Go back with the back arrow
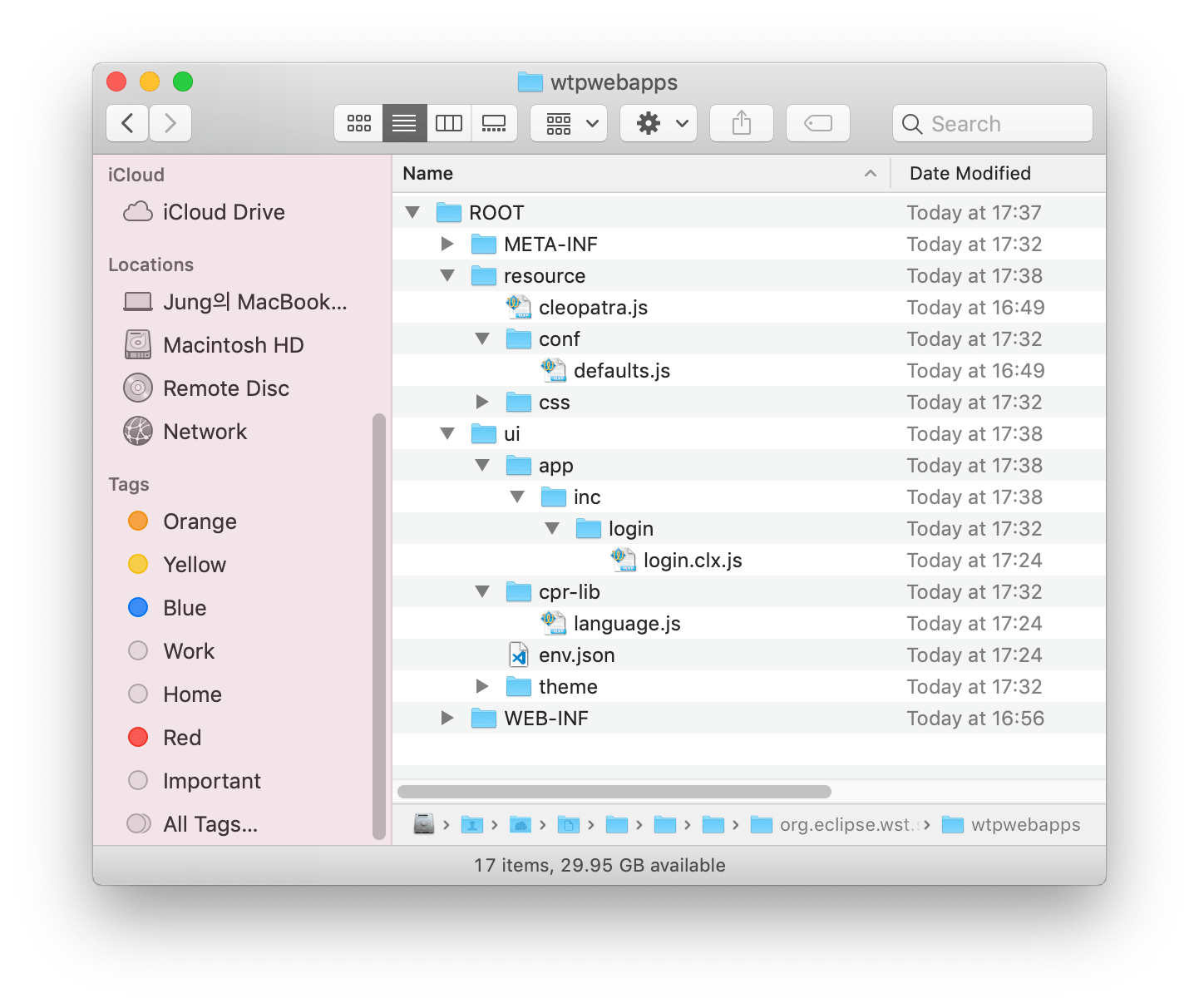1199x1008 pixels. tap(128, 124)
